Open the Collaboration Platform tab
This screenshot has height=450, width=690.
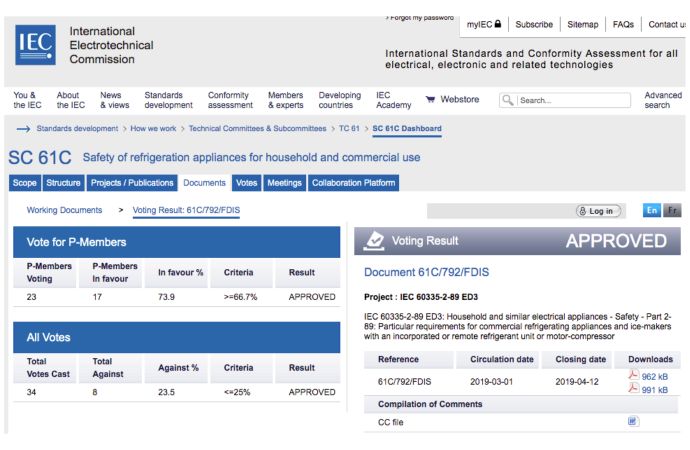tap(353, 183)
